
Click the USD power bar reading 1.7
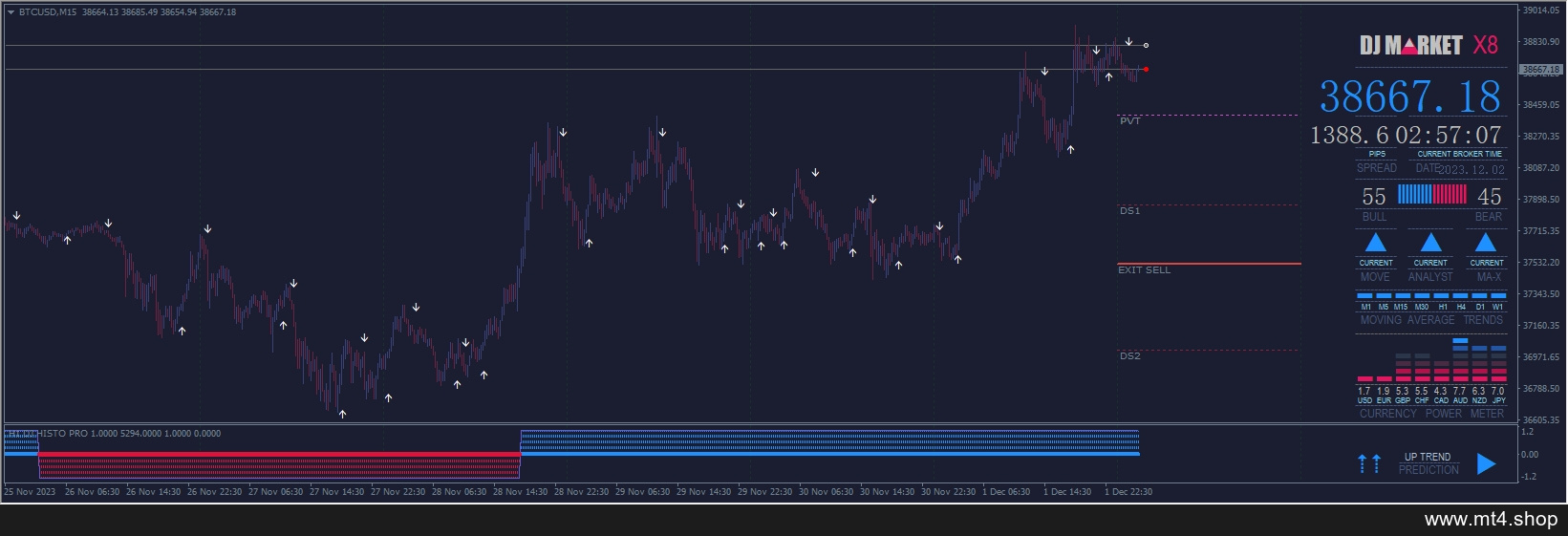pos(1364,379)
